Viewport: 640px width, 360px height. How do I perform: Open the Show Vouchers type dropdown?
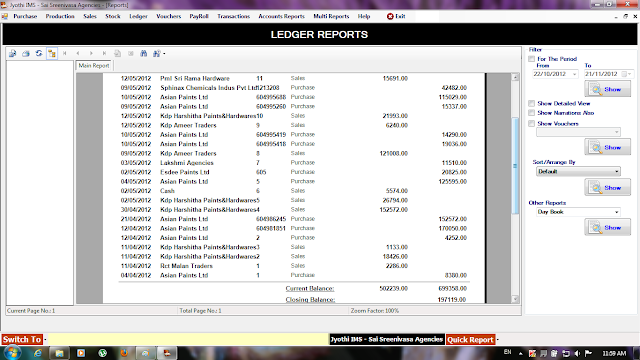[616, 132]
